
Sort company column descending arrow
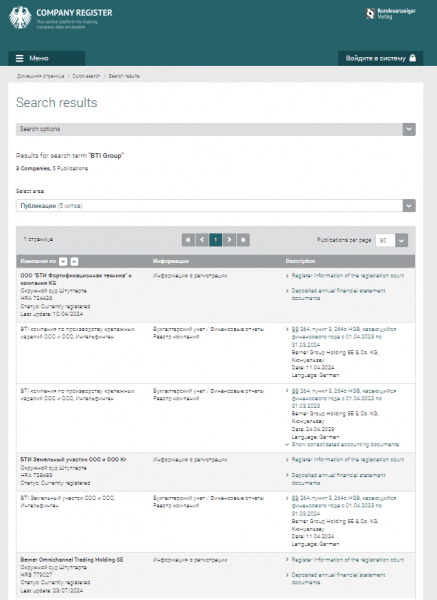pos(63,261)
